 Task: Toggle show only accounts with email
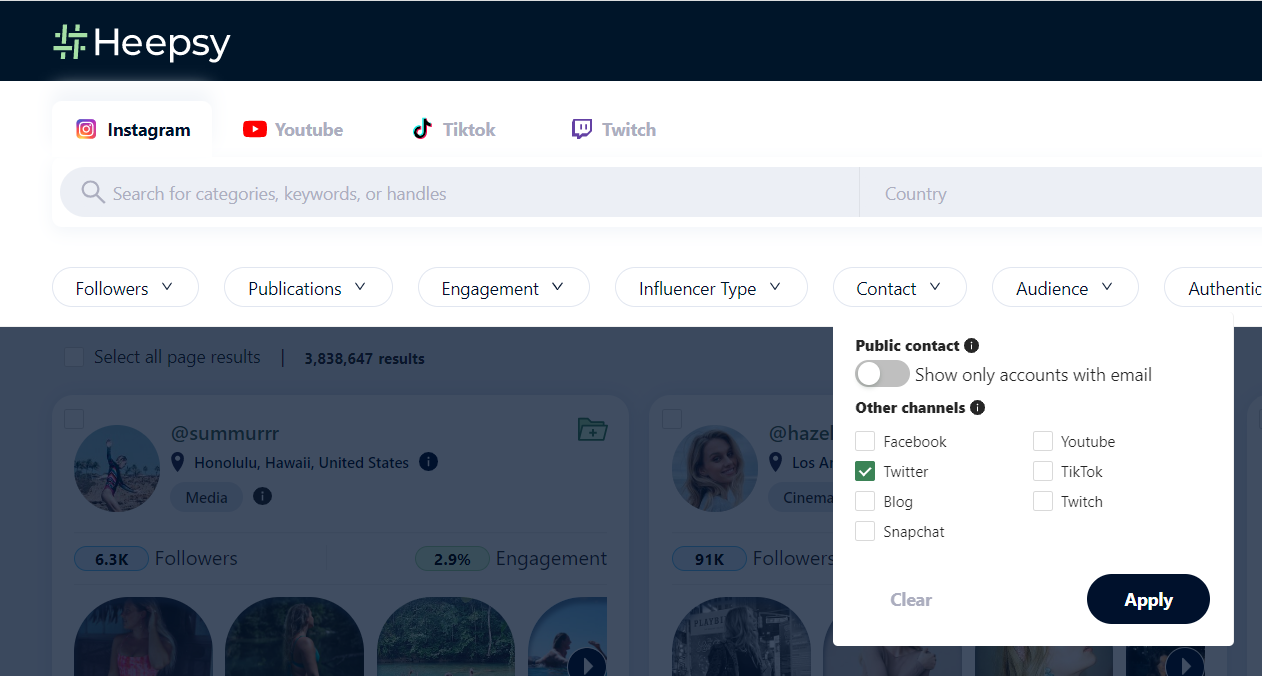coord(882,374)
